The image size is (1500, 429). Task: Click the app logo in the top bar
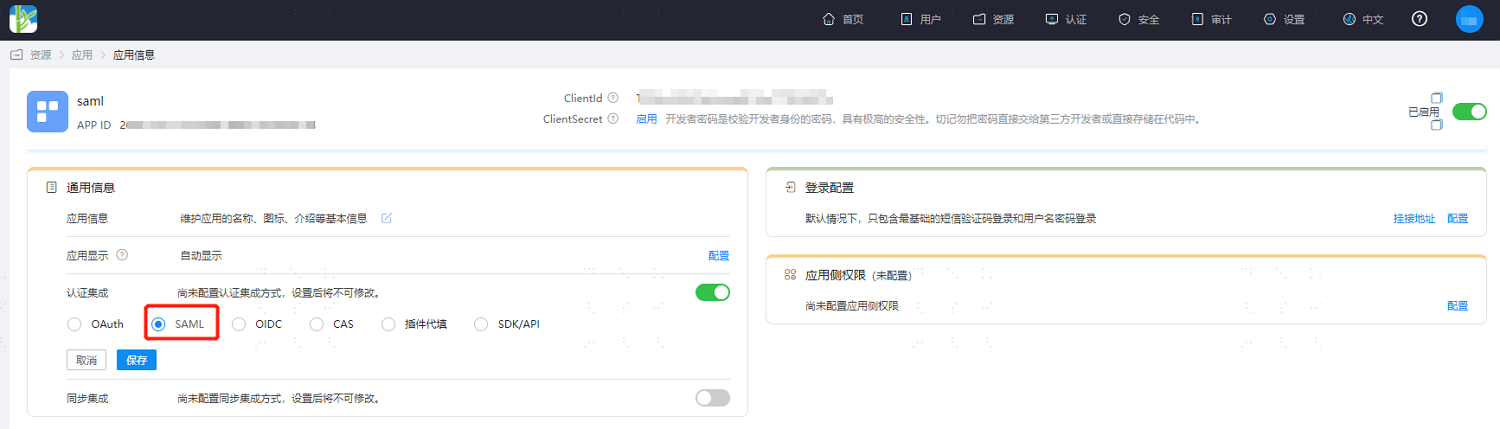(23, 19)
